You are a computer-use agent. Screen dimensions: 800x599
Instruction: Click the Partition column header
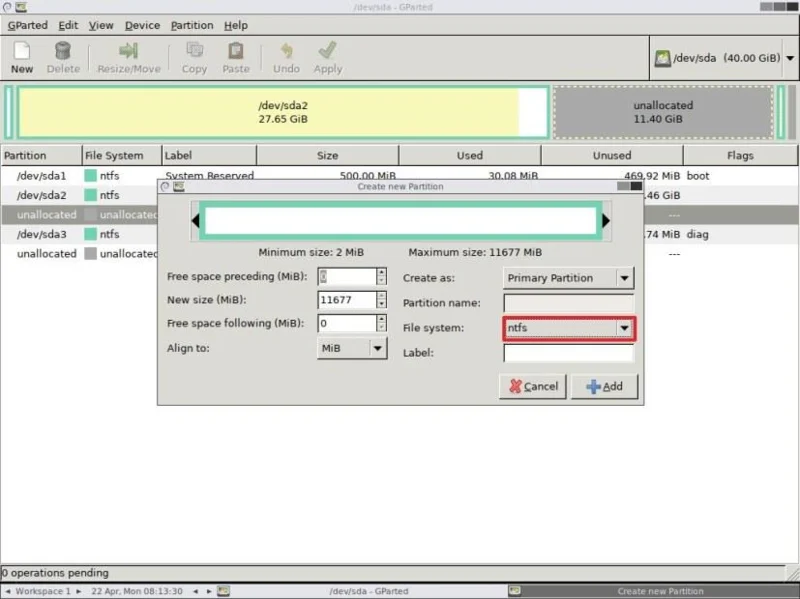coord(41,156)
